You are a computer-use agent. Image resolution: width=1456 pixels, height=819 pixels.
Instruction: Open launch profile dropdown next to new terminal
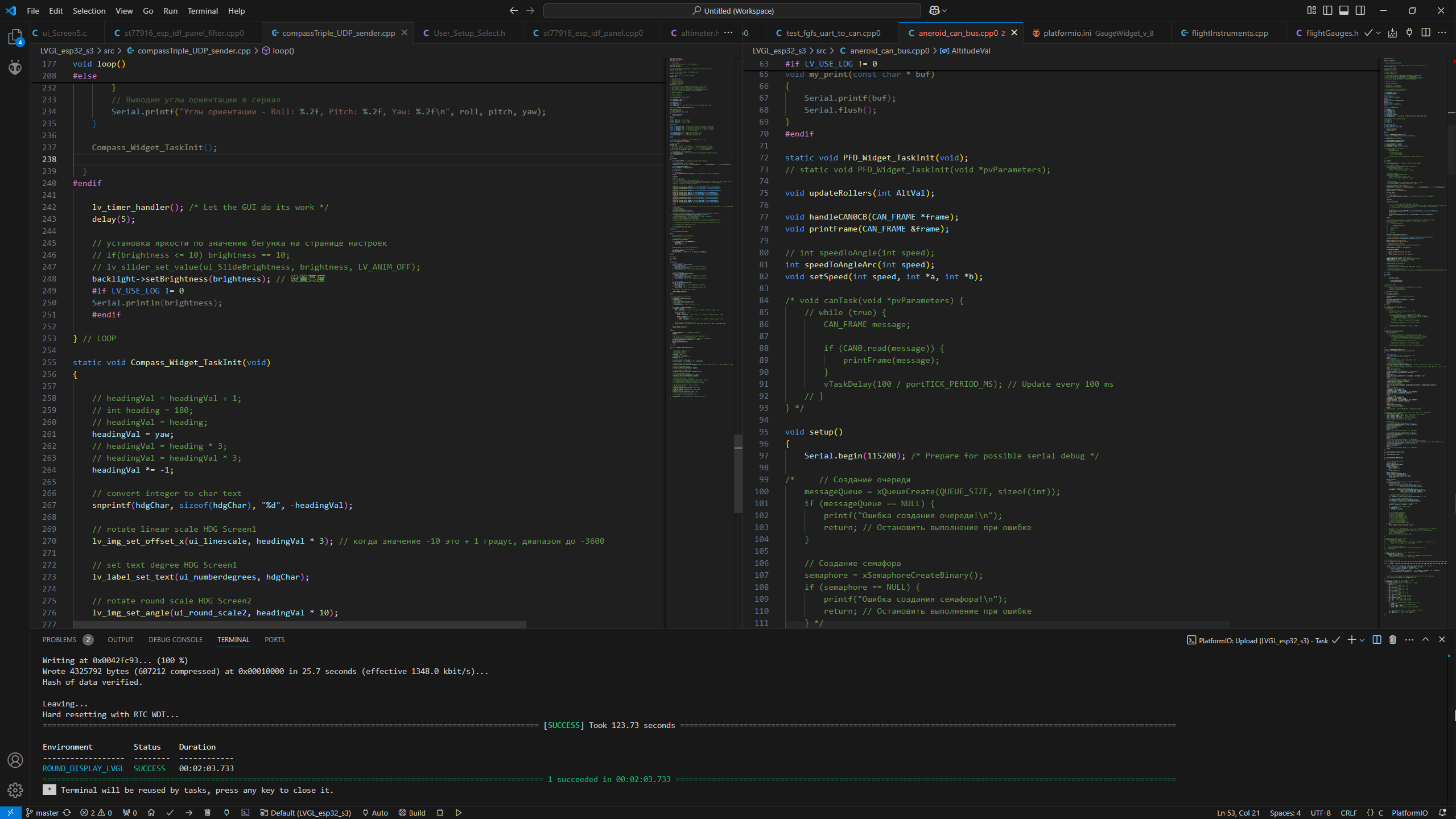click(x=1362, y=640)
